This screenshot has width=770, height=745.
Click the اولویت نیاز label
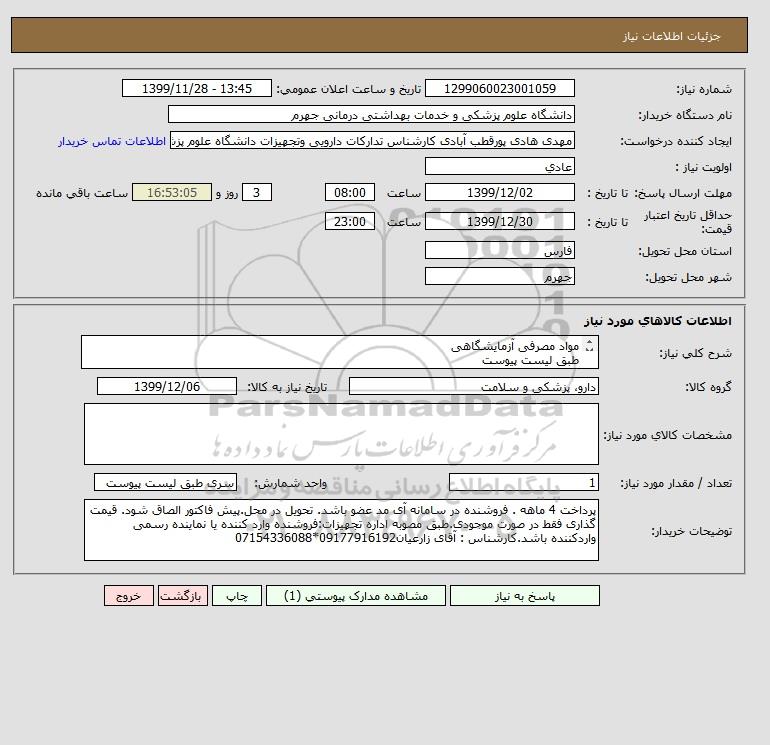[x=704, y=167]
